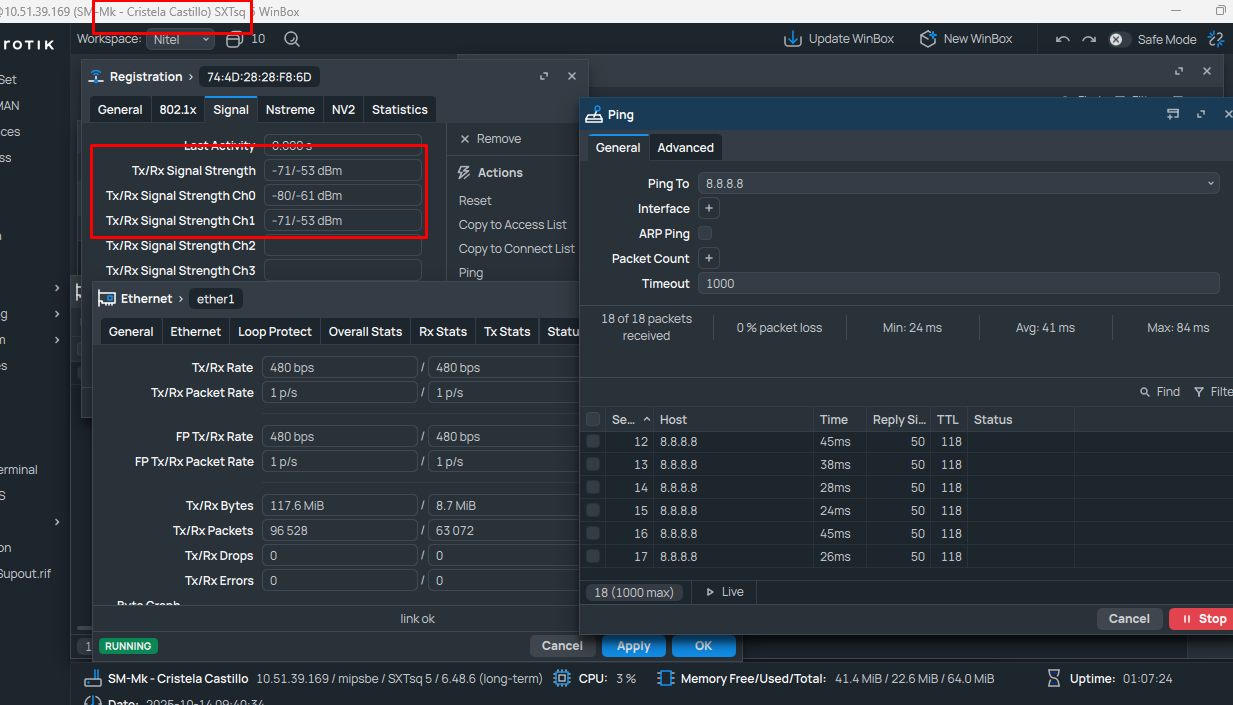The height and width of the screenshot is (705, 1233).
Task: Click the Timeout input field
Action: (958, 283)
